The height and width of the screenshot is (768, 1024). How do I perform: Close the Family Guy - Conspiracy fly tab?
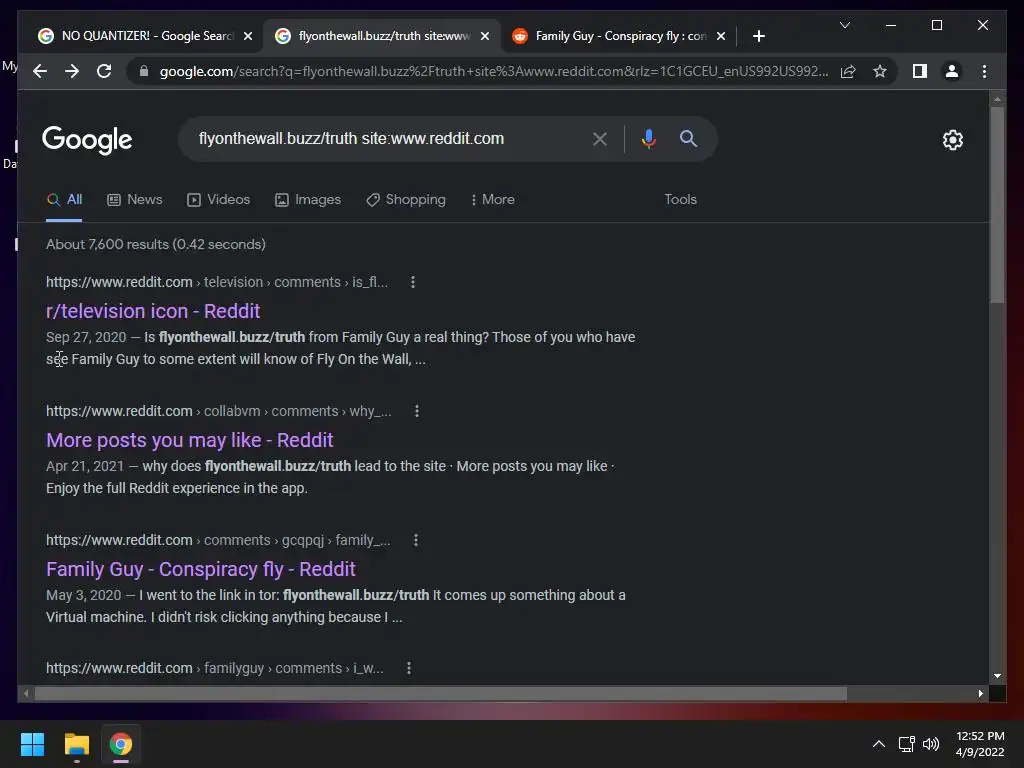pyautogui.click(x=720, y=36)
